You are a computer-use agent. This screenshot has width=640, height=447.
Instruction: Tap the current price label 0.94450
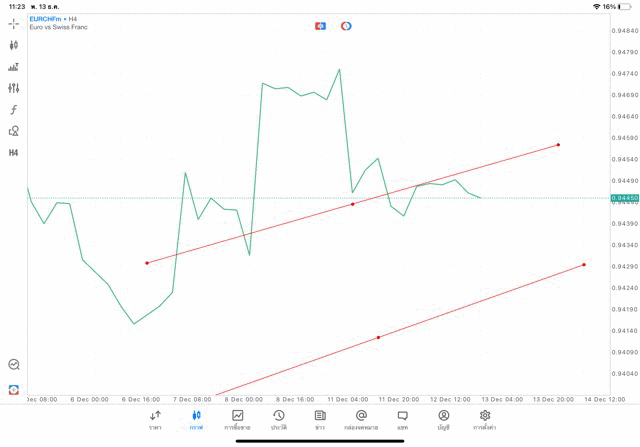(x=624, y=198)
